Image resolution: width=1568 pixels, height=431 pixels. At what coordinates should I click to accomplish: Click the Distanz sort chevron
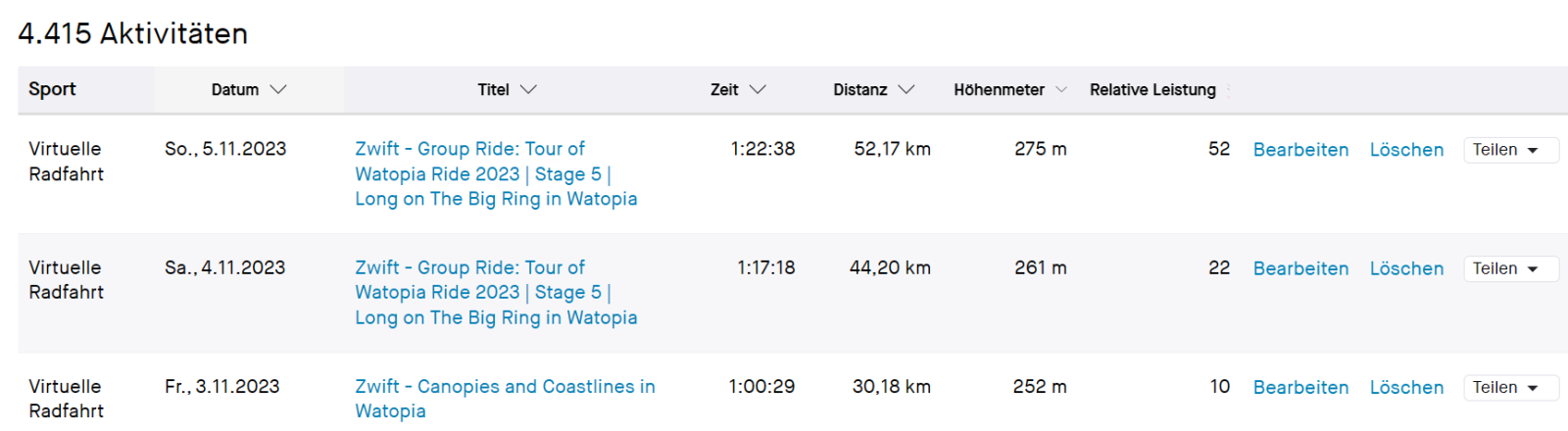[906, 90]
